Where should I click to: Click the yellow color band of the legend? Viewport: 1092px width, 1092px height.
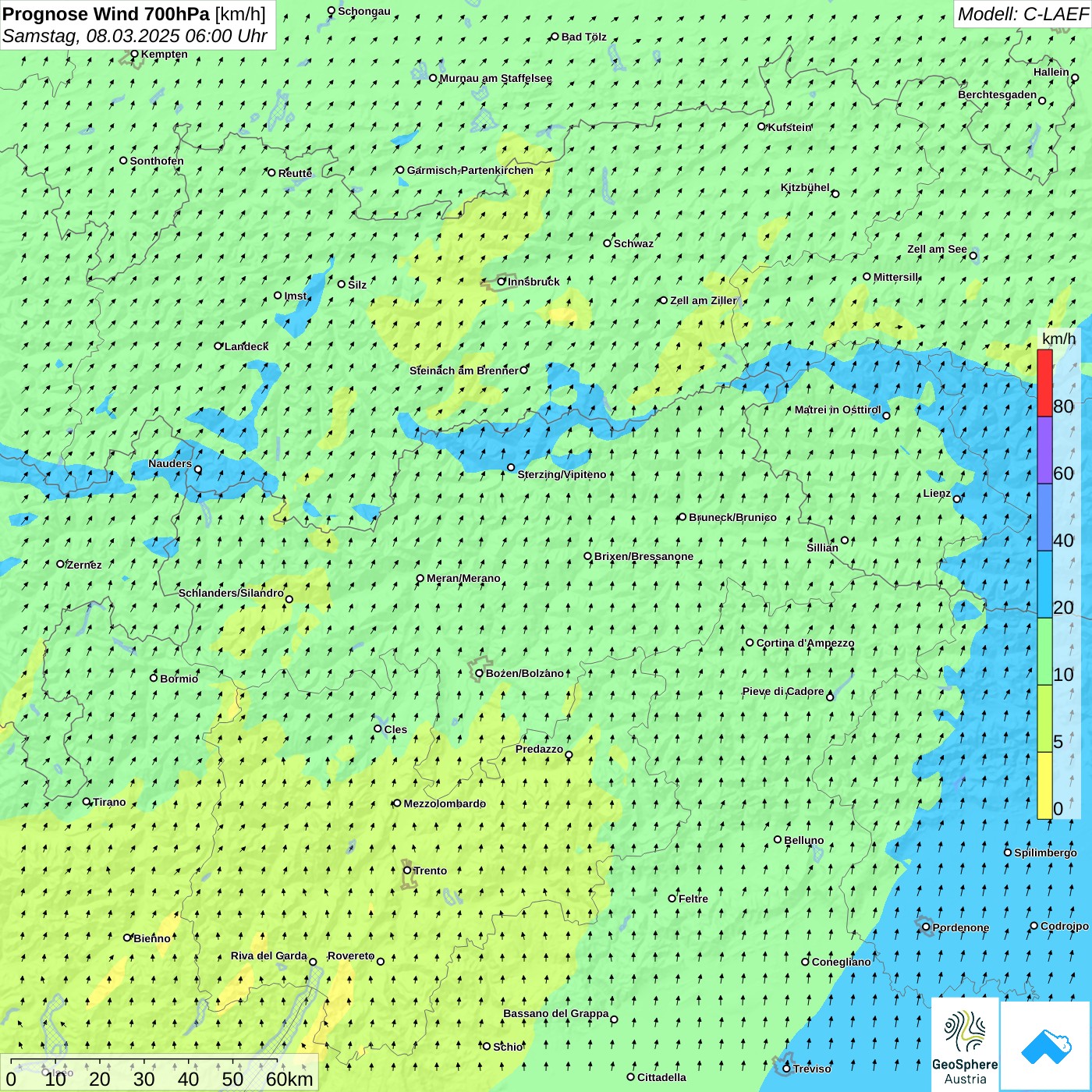1044,785
